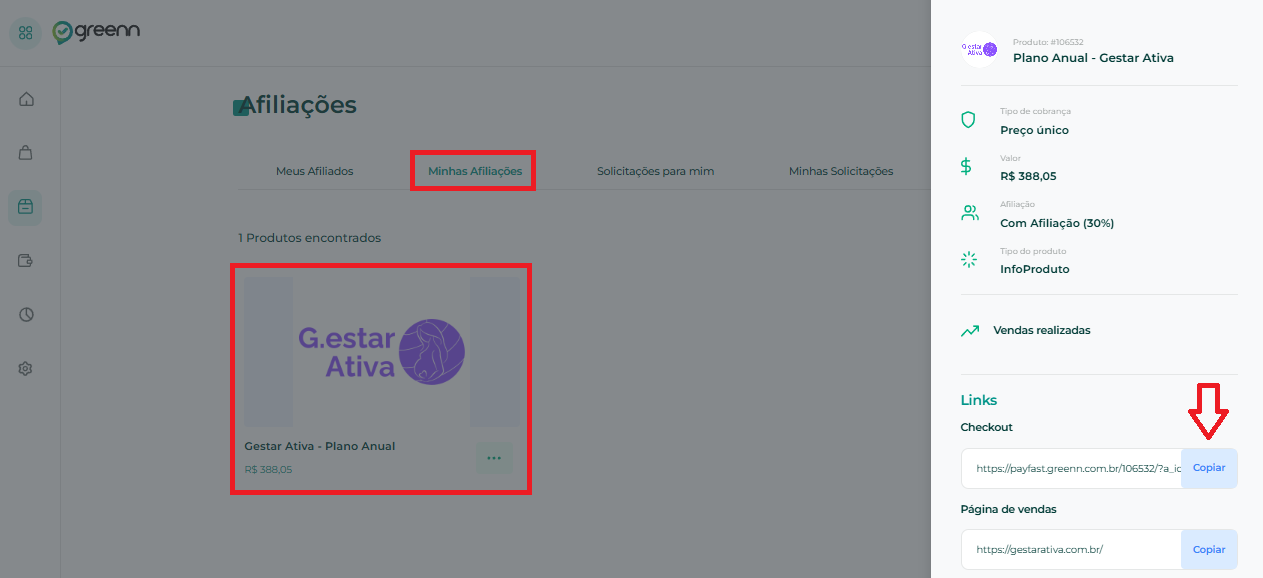This screenshot has height=578, width=1263.
Task: Open Minhas Solicitações tab
Action: click(x=841, y=171)
